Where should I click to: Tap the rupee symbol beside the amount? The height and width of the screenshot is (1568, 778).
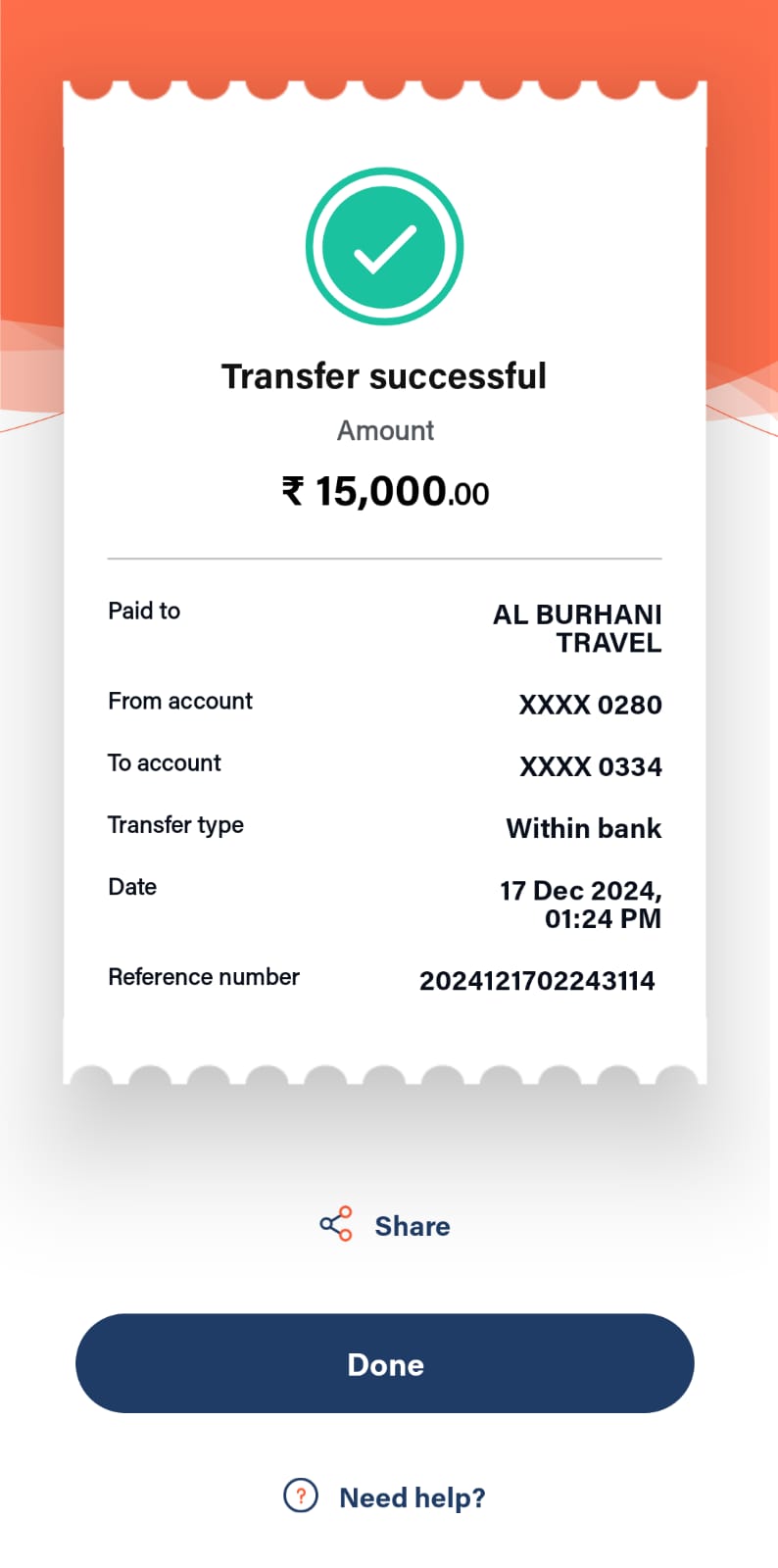coord(293,490)
